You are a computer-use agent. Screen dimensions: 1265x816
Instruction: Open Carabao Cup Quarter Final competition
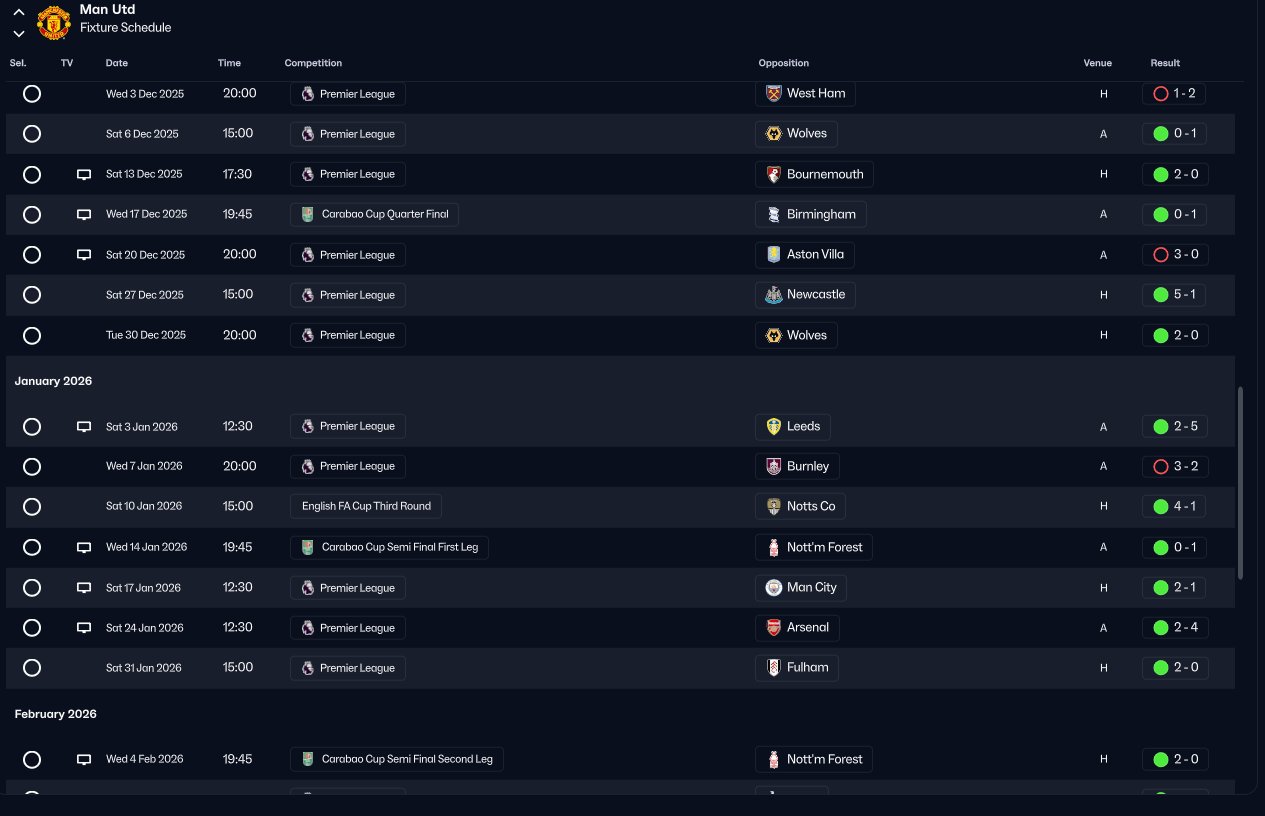pos(374,214)
